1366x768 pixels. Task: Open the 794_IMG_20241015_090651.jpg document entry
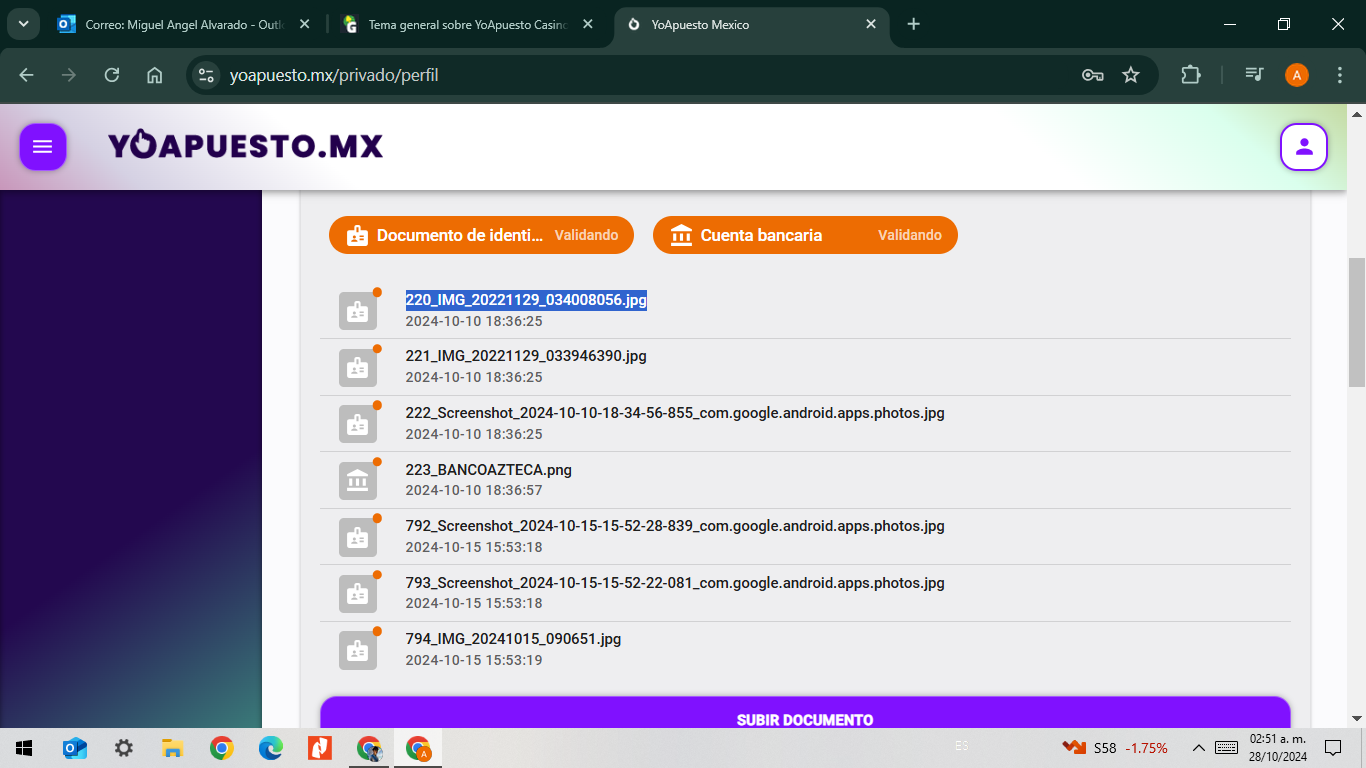[514, 638]
